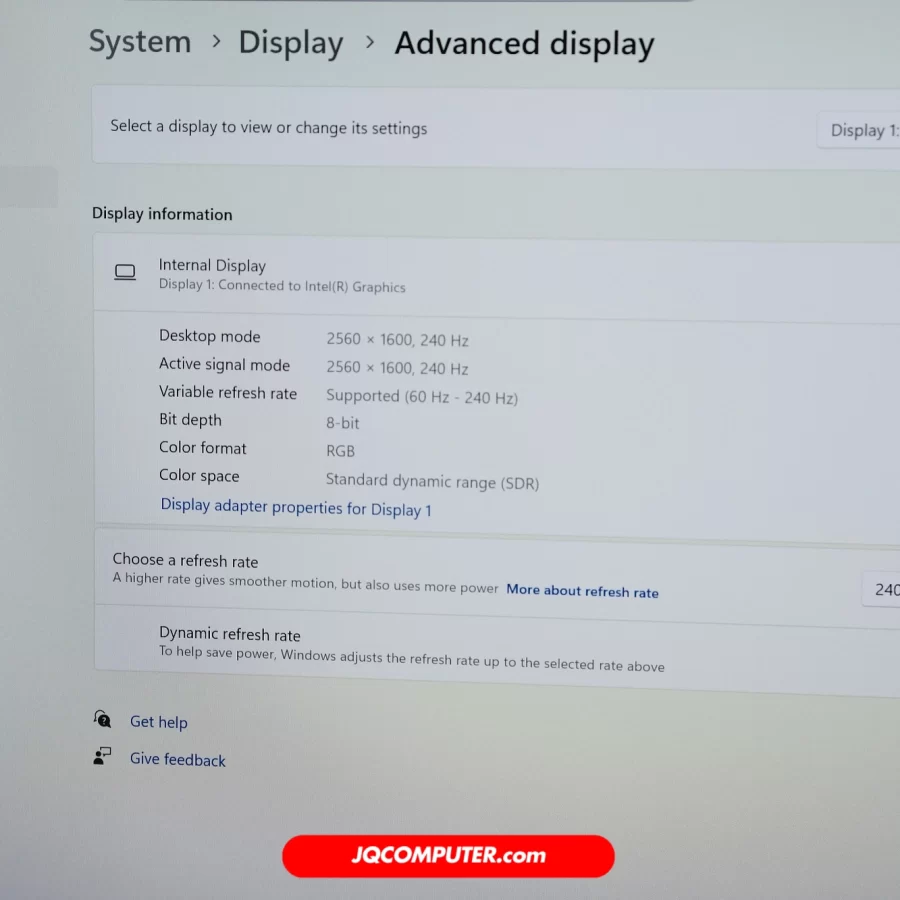
Task: Click the Advanced display page heading
Action: (x=524, y=44)
